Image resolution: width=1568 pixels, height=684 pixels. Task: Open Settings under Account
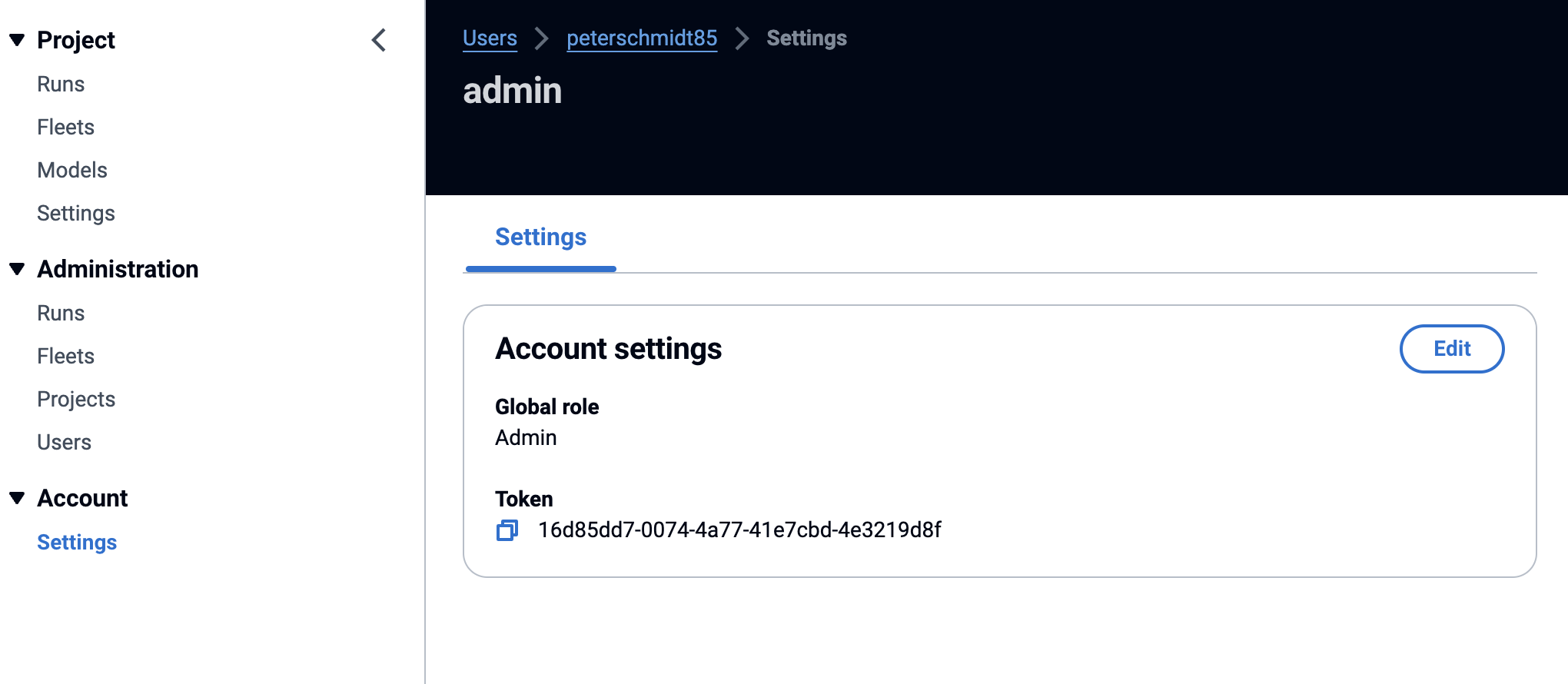click(77, 543)
